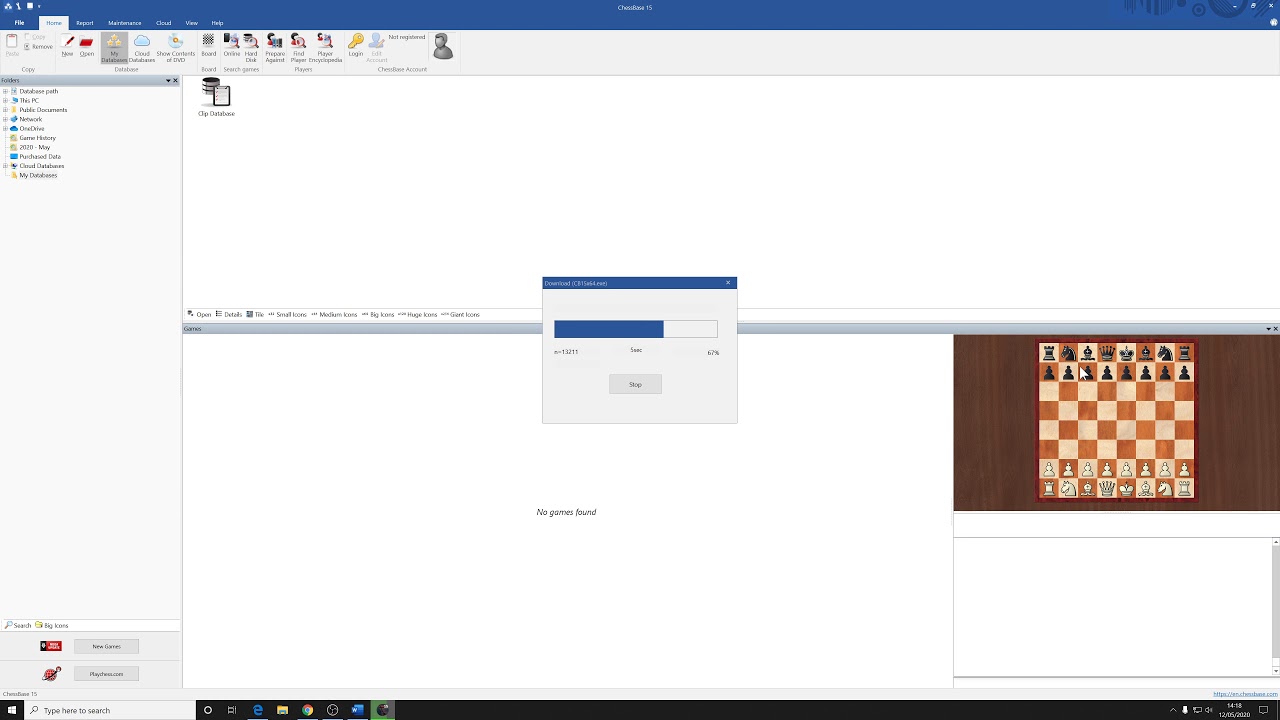
Task: Select Game History in folder tree
Action: (37, 138)
